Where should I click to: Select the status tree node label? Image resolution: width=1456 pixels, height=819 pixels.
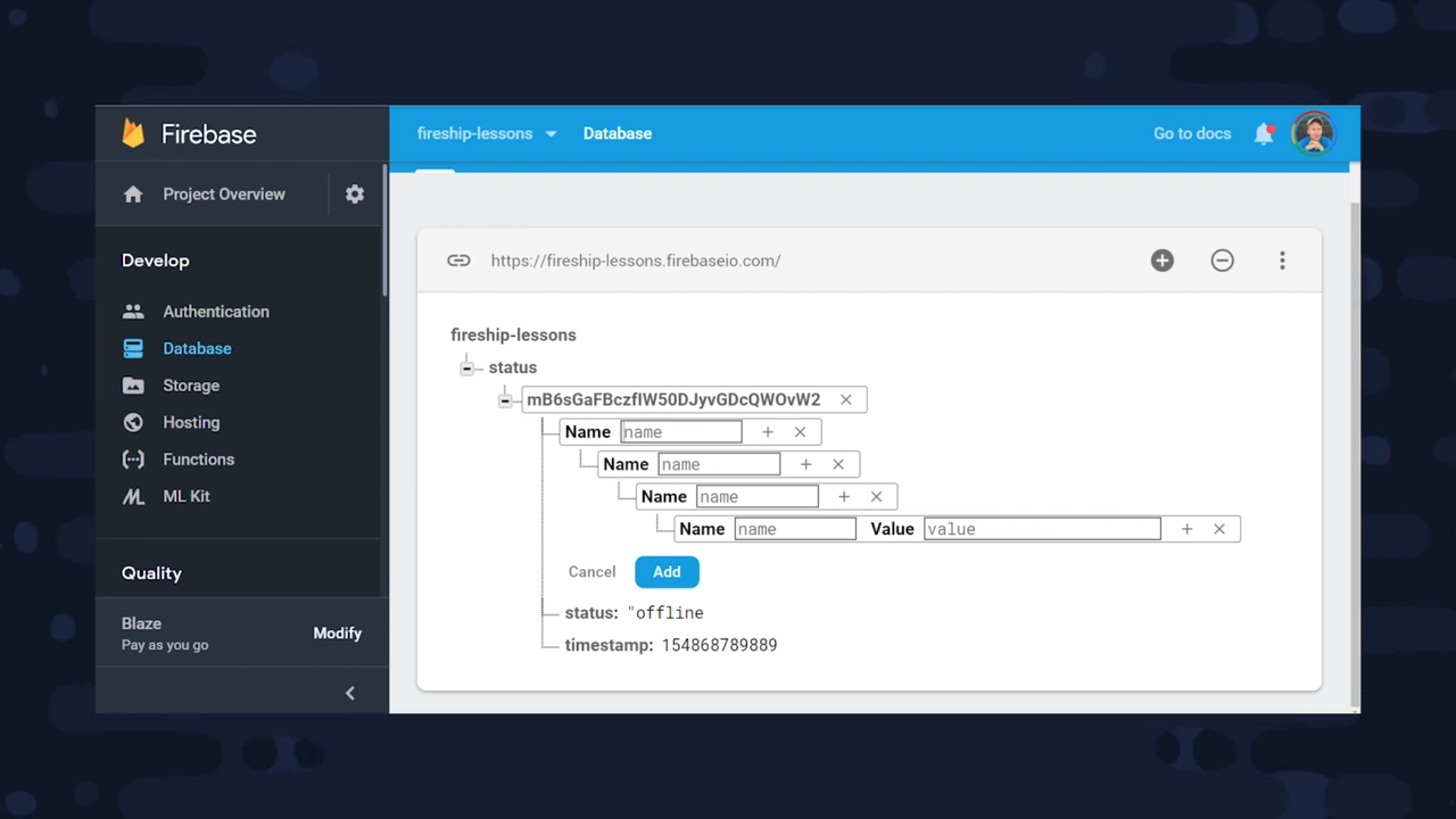point(513,368)
